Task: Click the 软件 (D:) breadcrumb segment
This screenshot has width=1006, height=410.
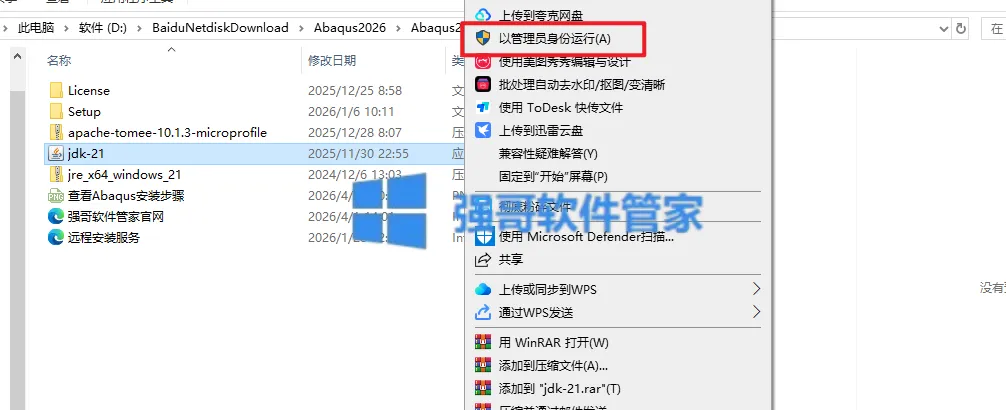Action: click(x=103, y=28)
